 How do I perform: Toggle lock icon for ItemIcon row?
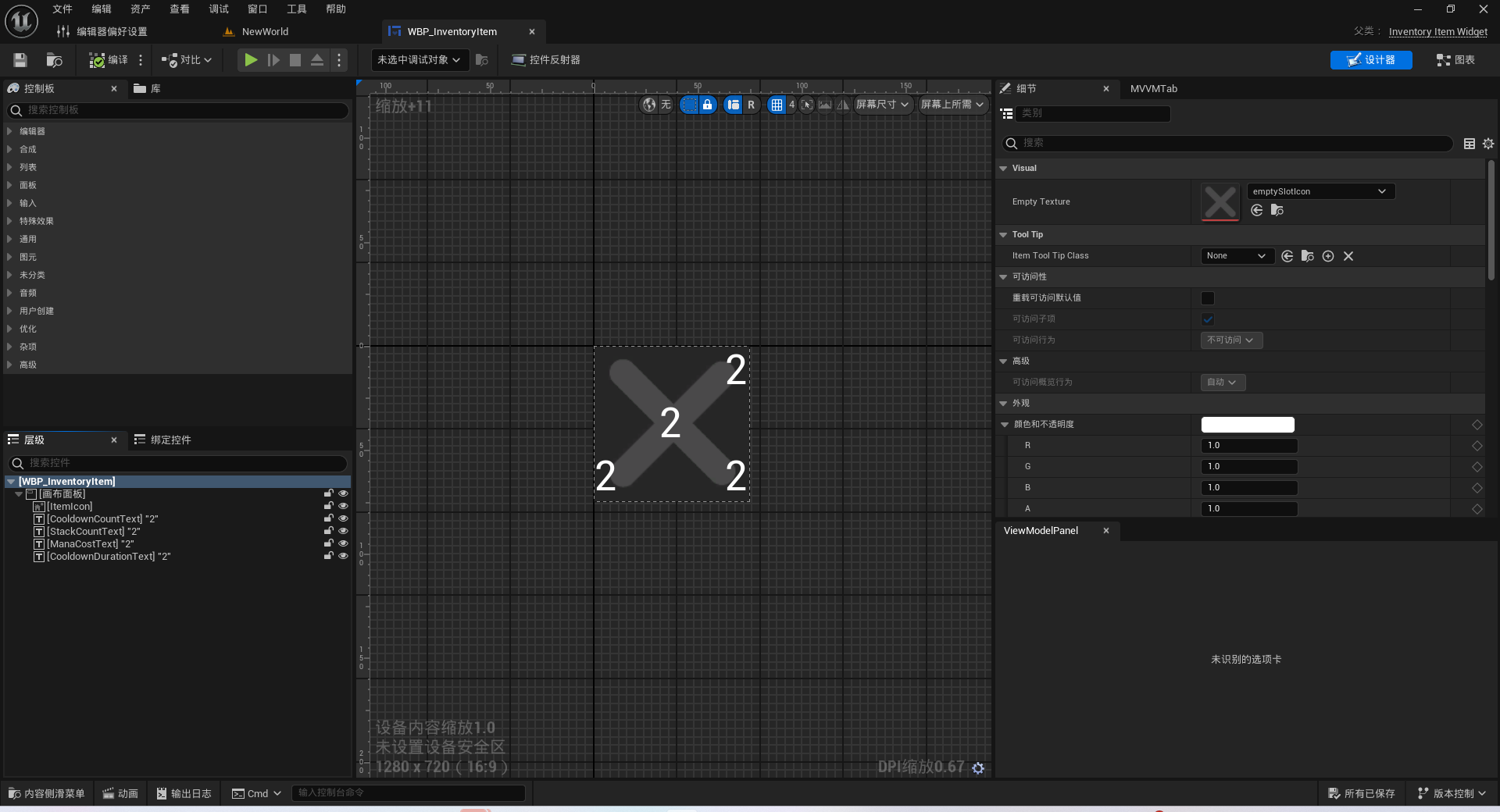point(329,506)
